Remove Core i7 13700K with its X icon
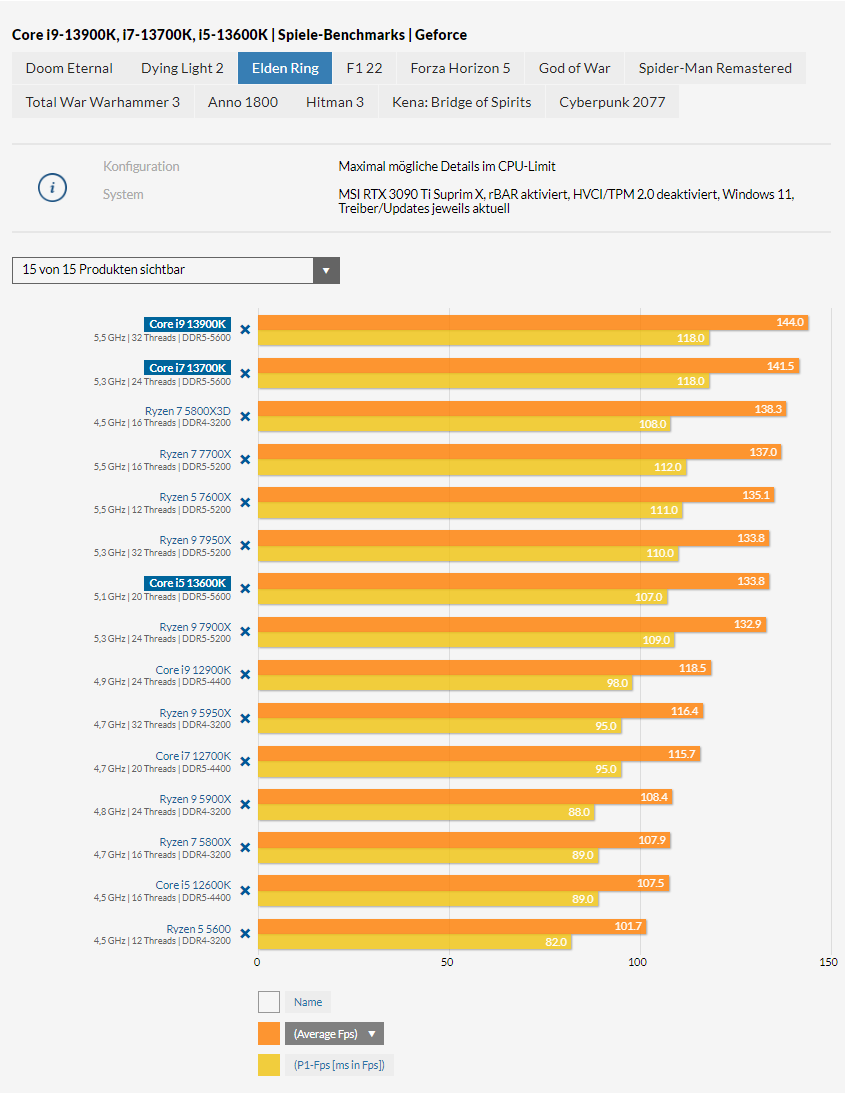 pyautogui.click(x=245, y=374)
